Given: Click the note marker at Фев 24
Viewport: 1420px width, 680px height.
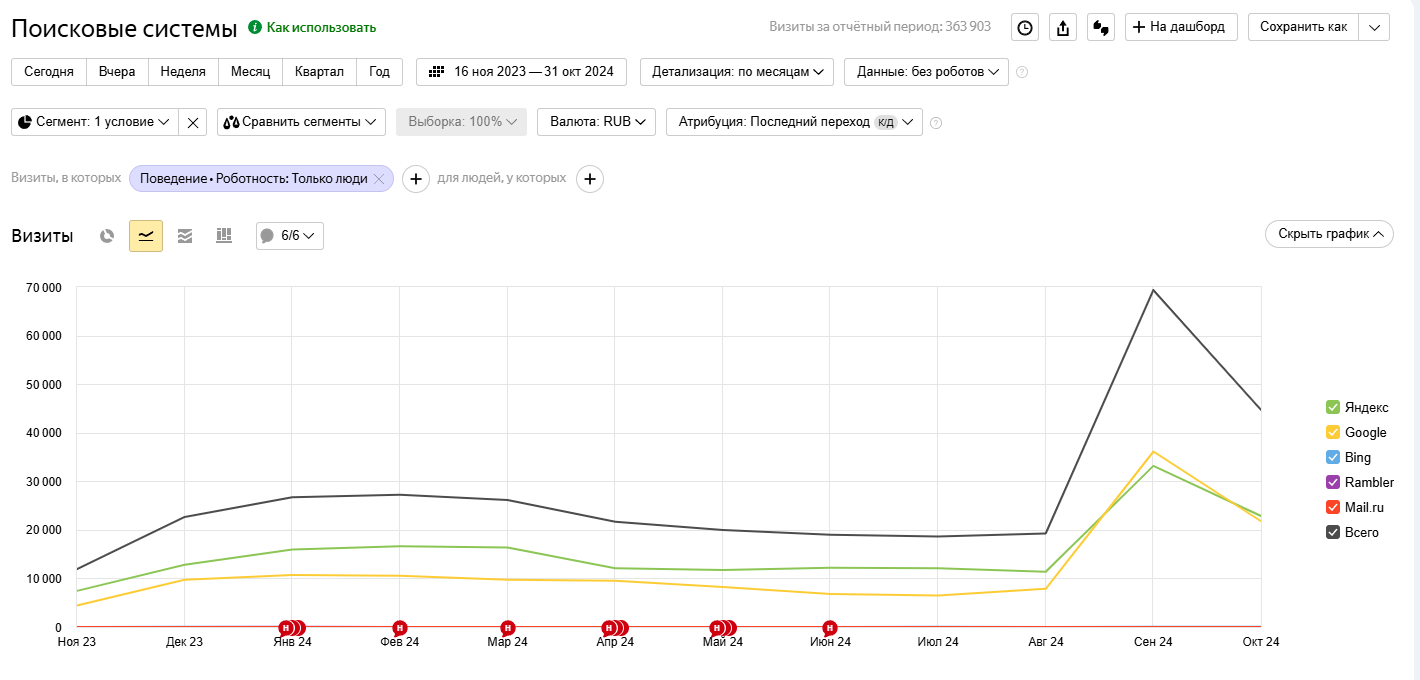Looking at the screenshot, I should click(x=400, y=628).
